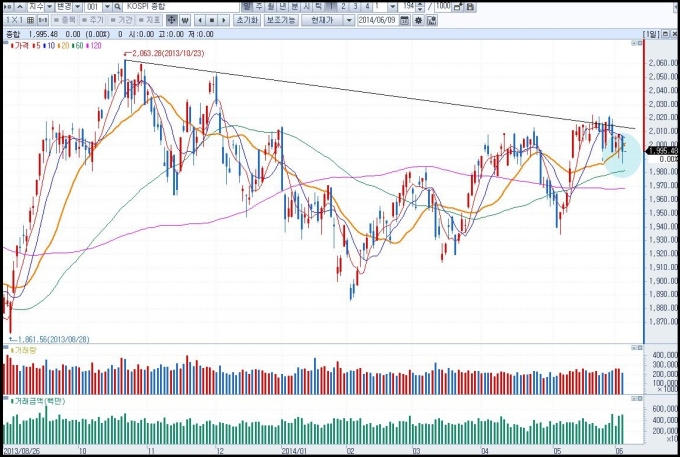Click the 1000 total bars field
This screenshot has height=457, width=680.
pos(443,7)
